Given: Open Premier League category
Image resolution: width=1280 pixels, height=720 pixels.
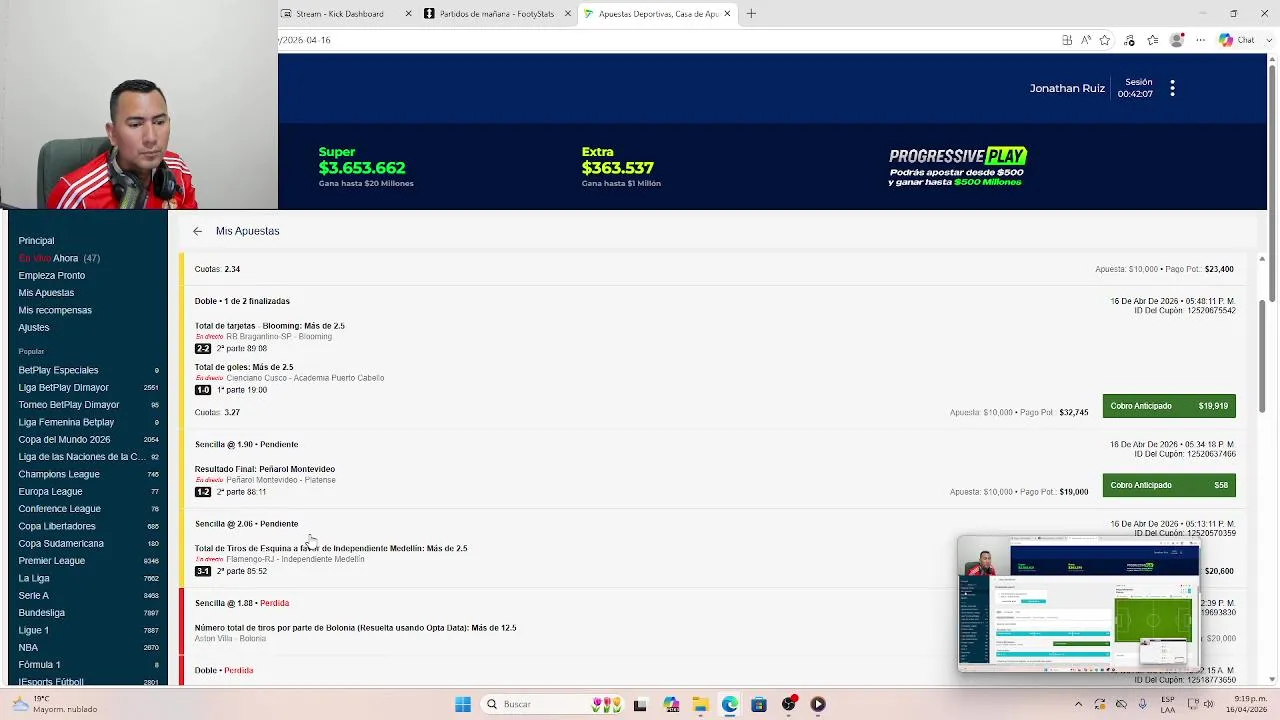Looking at the screenshot, I should (x=88, y=561).
